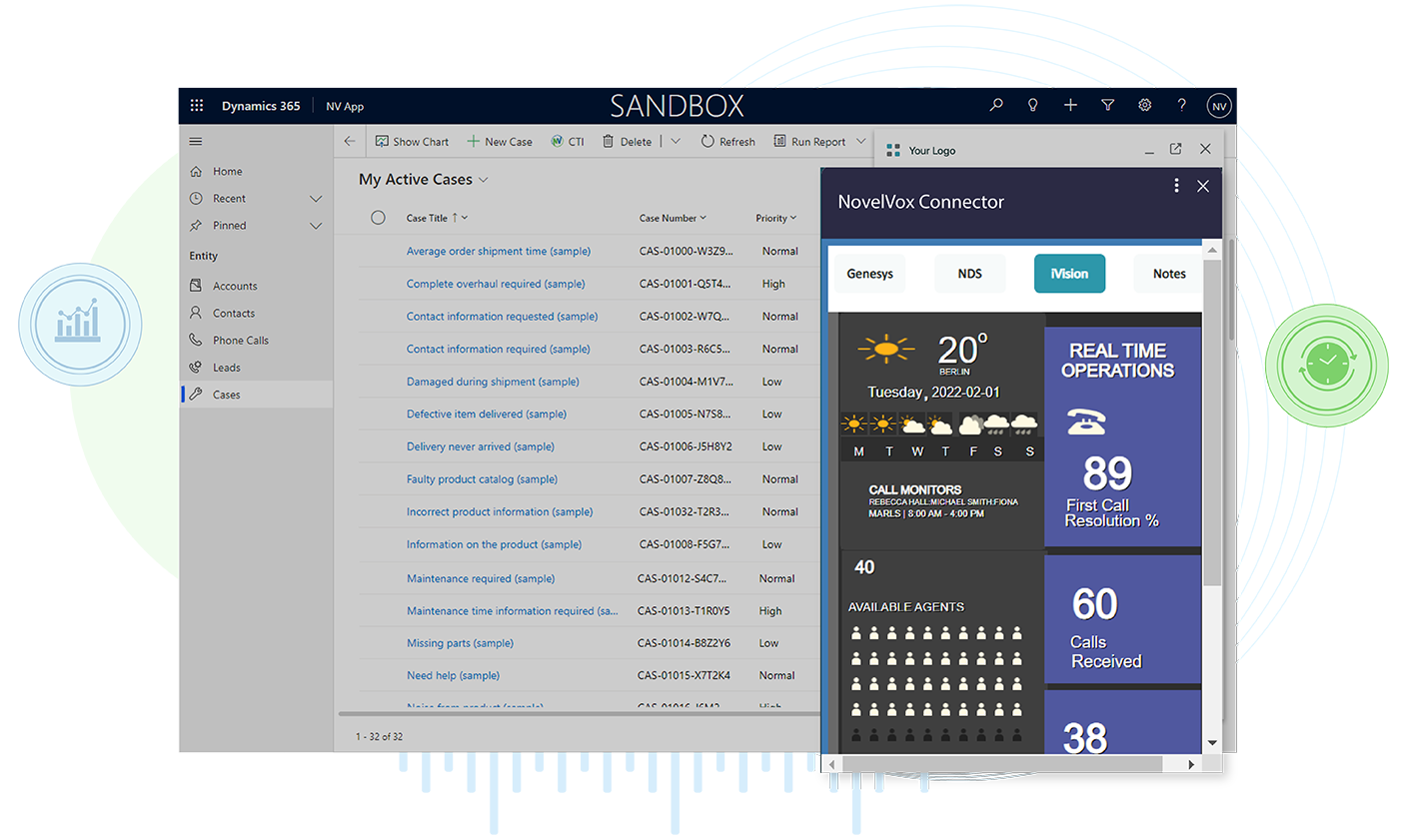Expand the Run Report dropdown chevron
The height and width of the screenshot is (840, 1415).
(861, 142)
